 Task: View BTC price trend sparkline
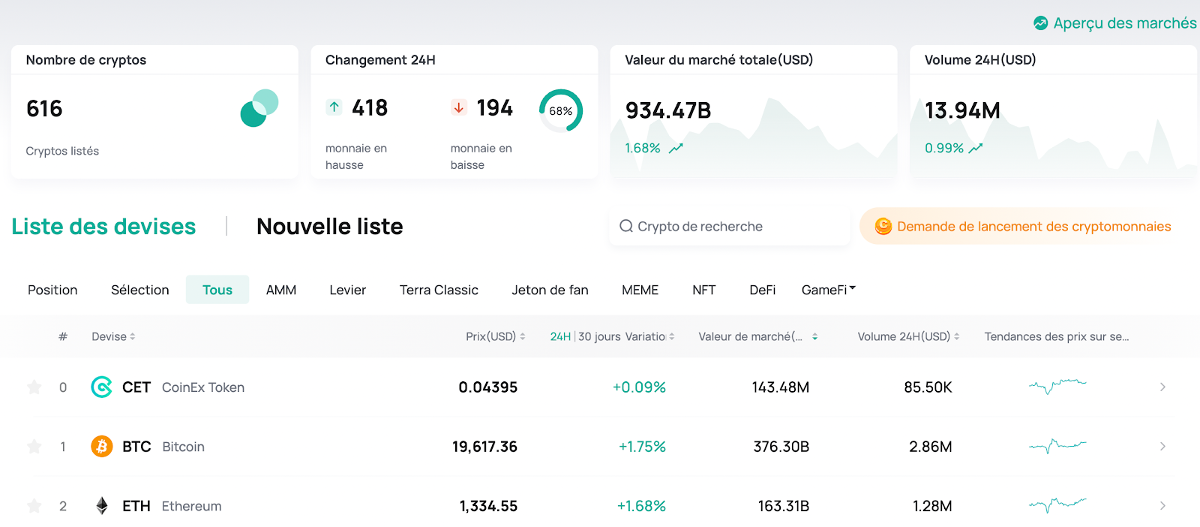(1058, 445)
